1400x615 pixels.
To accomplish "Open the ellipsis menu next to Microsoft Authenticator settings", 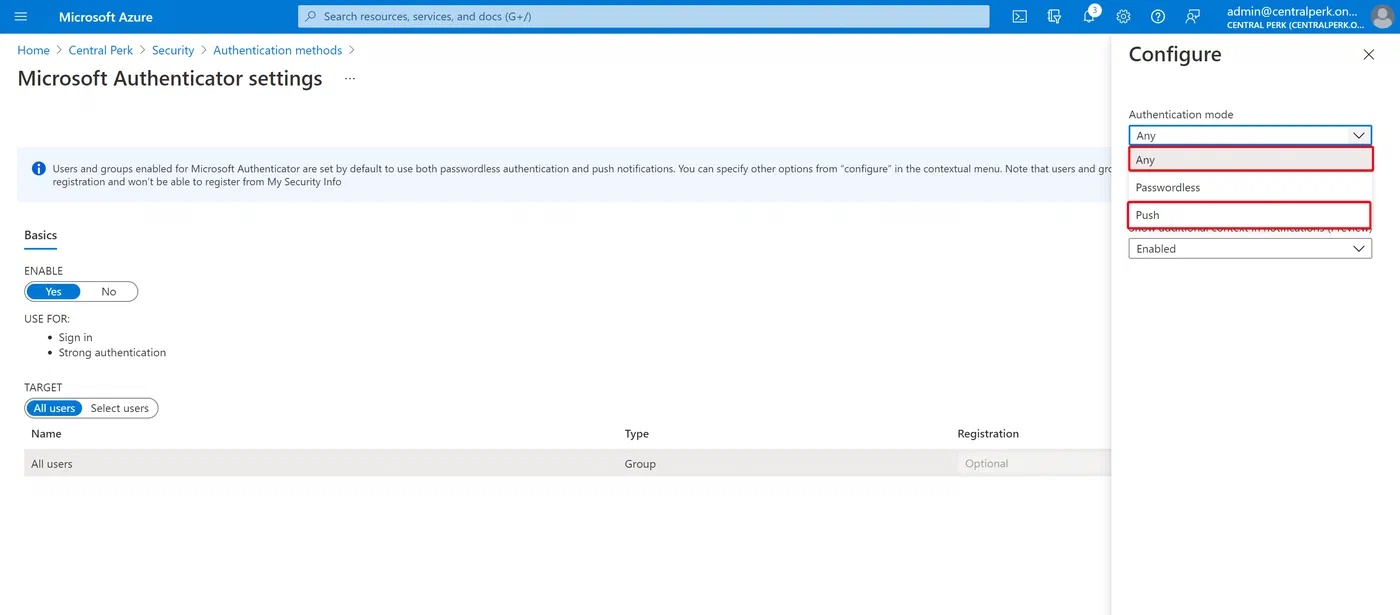I will point(350,78).
